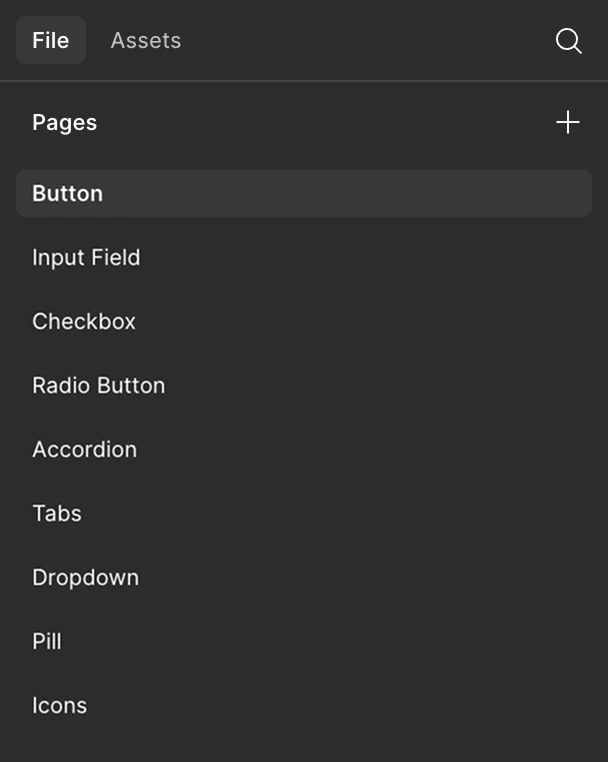Return to the File panel view
The image size is (608, 762).
[51, 41]
